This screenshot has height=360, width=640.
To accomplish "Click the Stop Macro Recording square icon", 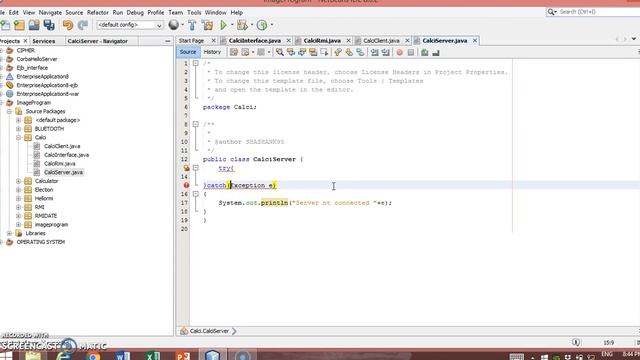I will pyautogui.click(x=411, y=52).
